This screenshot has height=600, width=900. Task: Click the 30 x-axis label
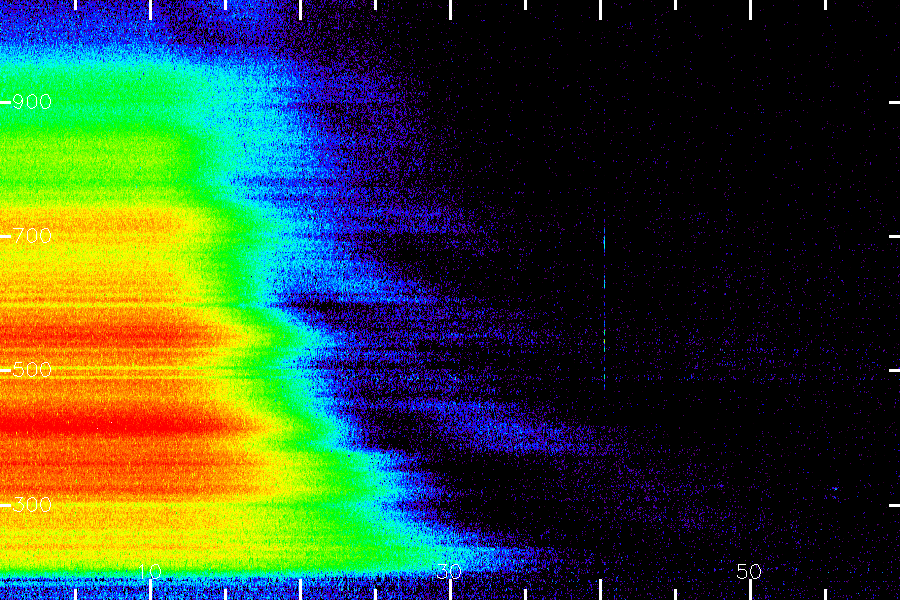pos(449,571)
